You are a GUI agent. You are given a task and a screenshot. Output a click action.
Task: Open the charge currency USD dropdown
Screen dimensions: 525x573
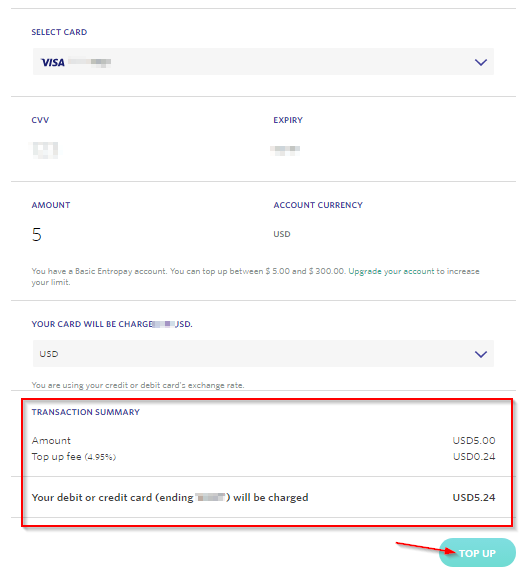[263, 354]
